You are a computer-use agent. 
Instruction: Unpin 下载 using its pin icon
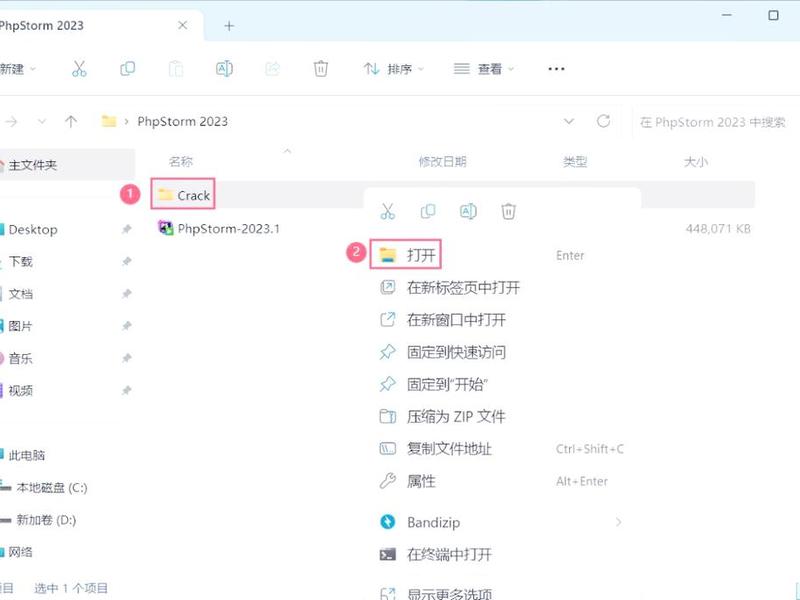(126, 262)
